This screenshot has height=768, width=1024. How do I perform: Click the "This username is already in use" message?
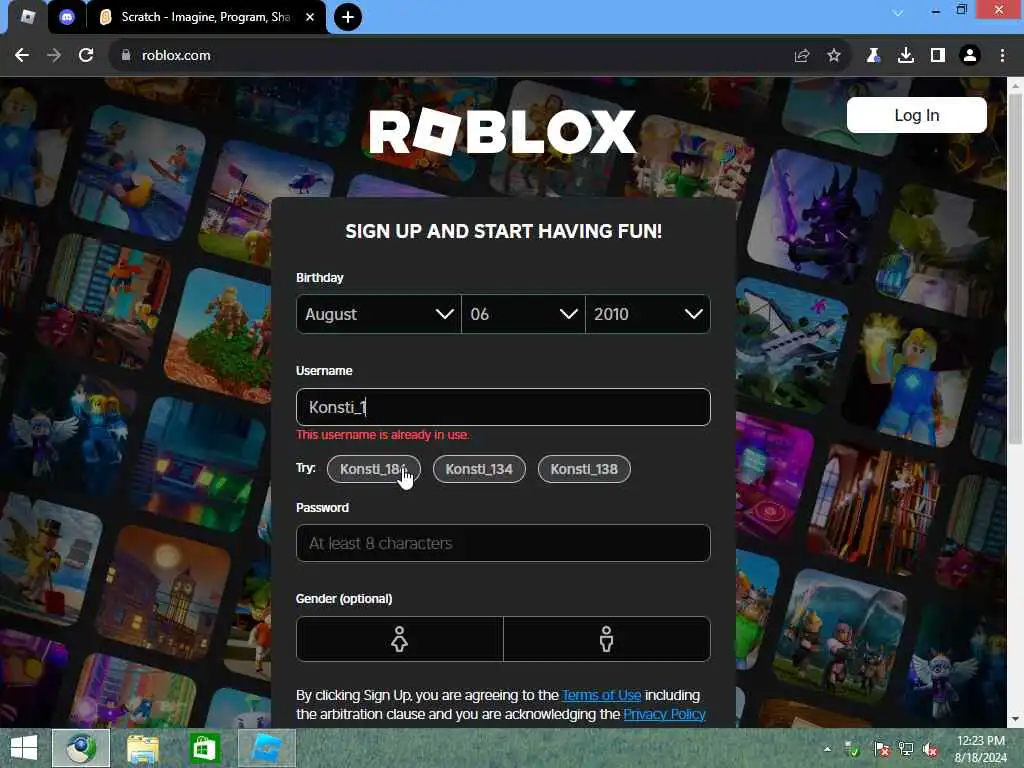click(383, 435)
